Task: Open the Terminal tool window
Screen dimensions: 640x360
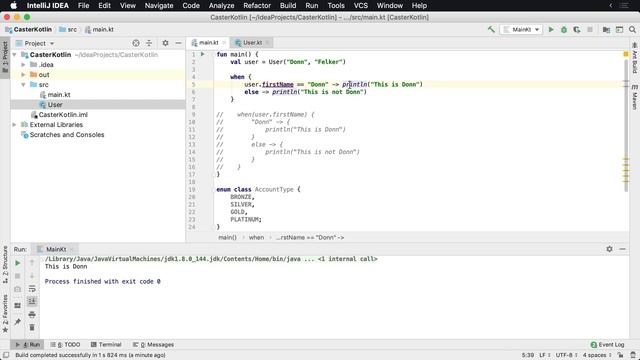Action: (x=106, y=344)
